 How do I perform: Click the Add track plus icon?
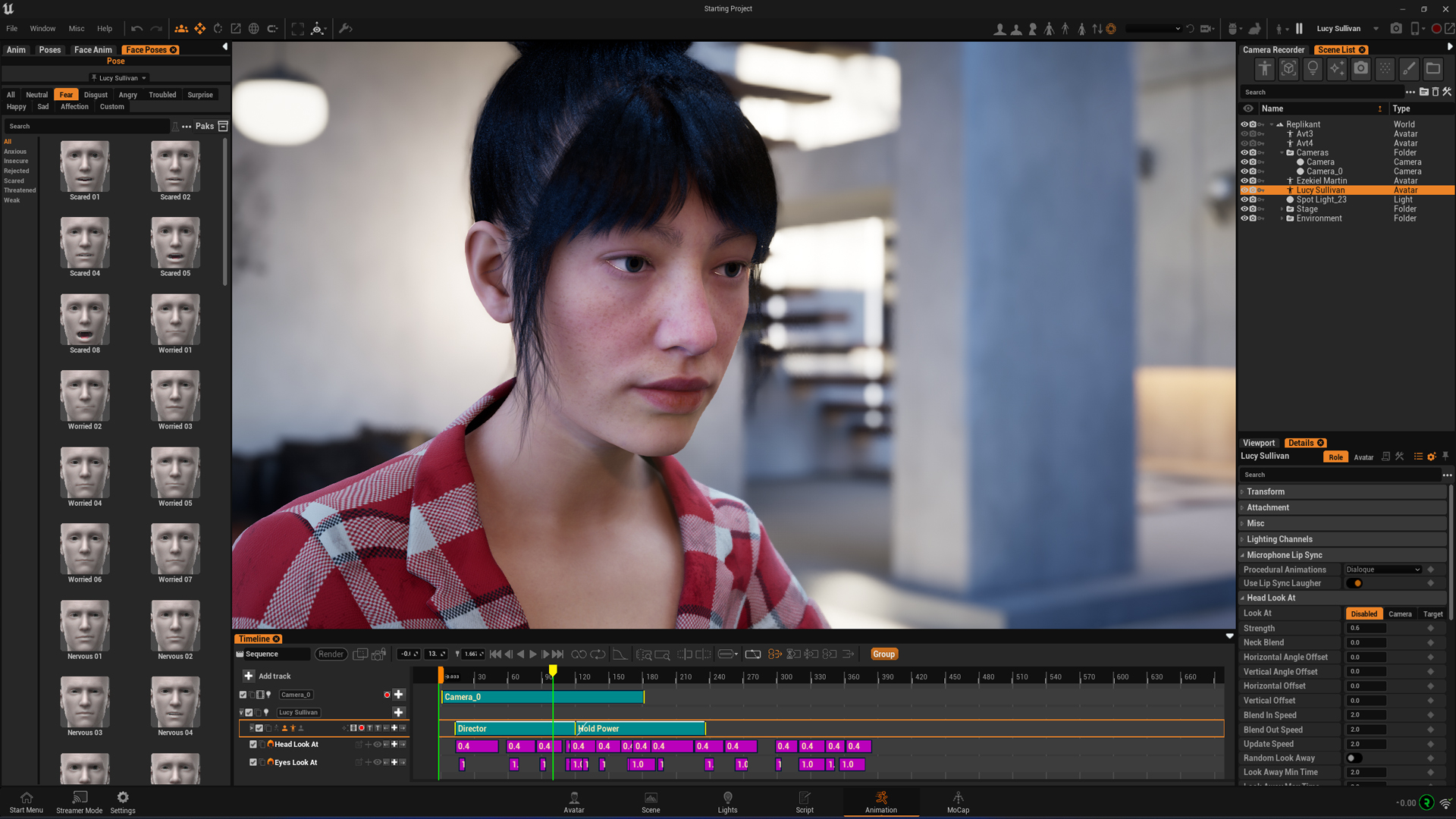point(249,676)
